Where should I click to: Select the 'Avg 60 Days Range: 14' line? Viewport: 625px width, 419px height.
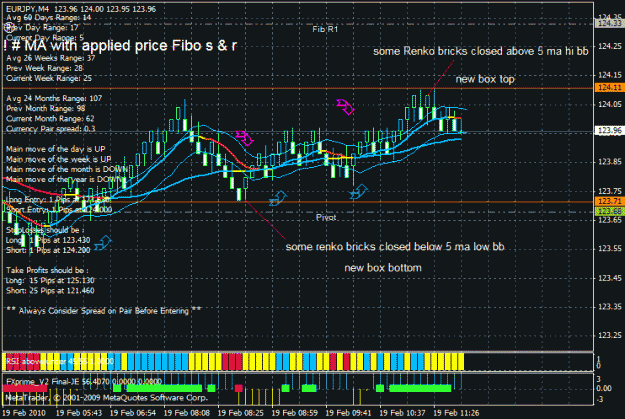coord(49,18)
